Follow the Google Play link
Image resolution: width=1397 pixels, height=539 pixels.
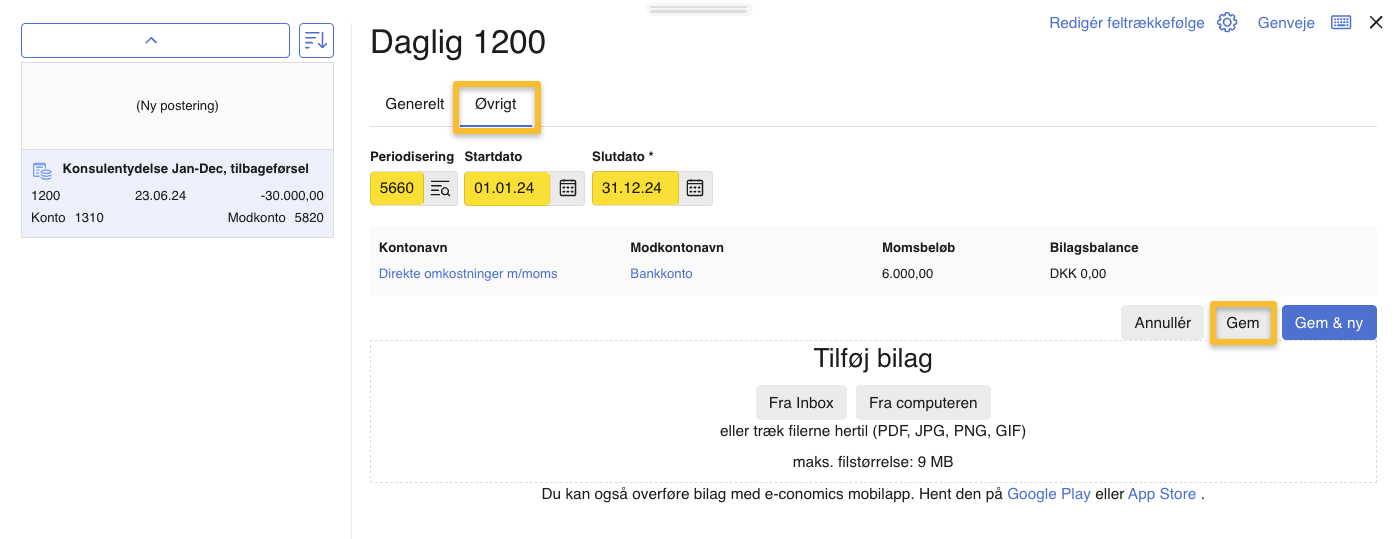[x=1048, y=494]
